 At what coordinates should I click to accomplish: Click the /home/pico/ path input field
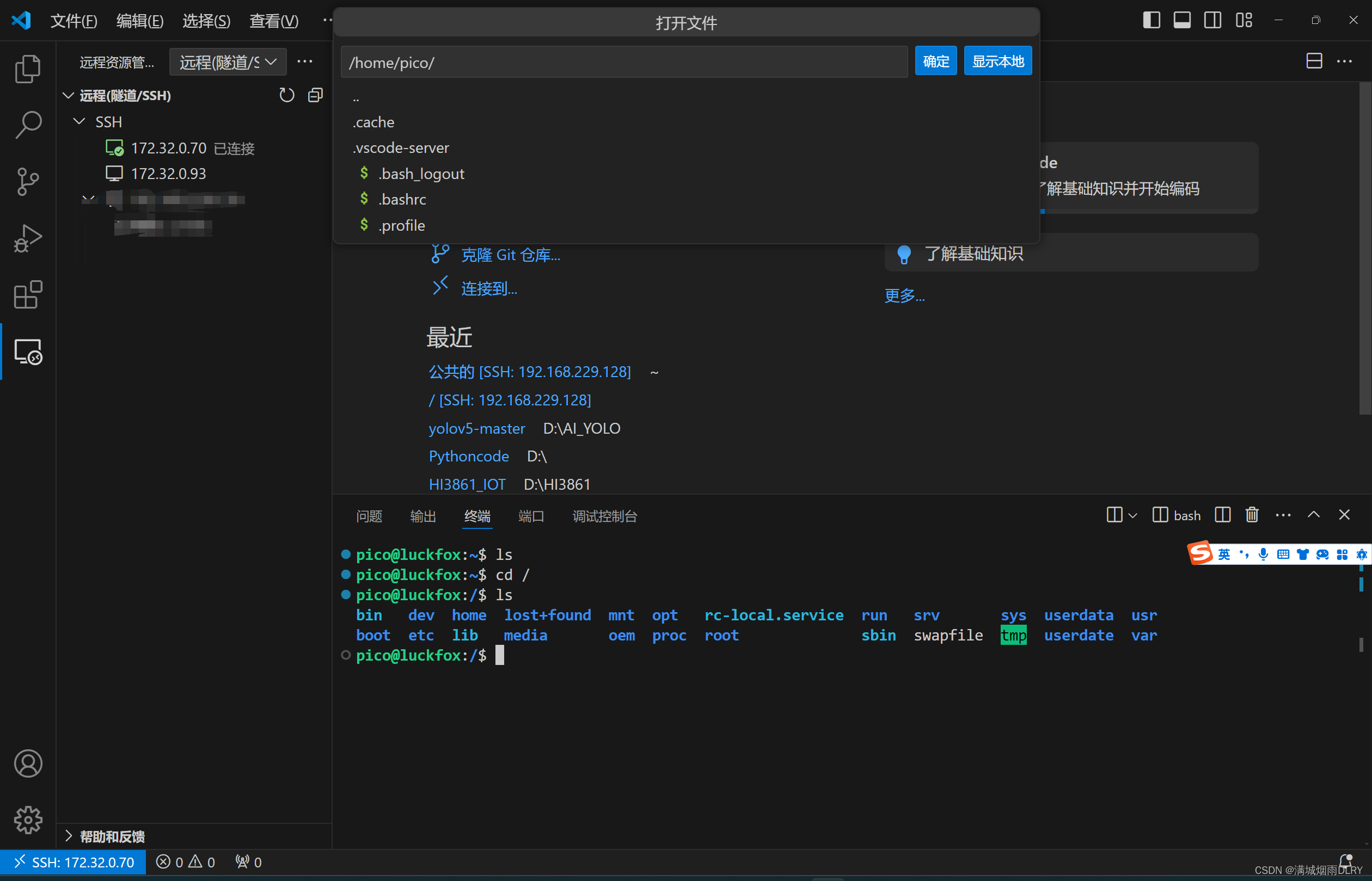click(624, 63)
